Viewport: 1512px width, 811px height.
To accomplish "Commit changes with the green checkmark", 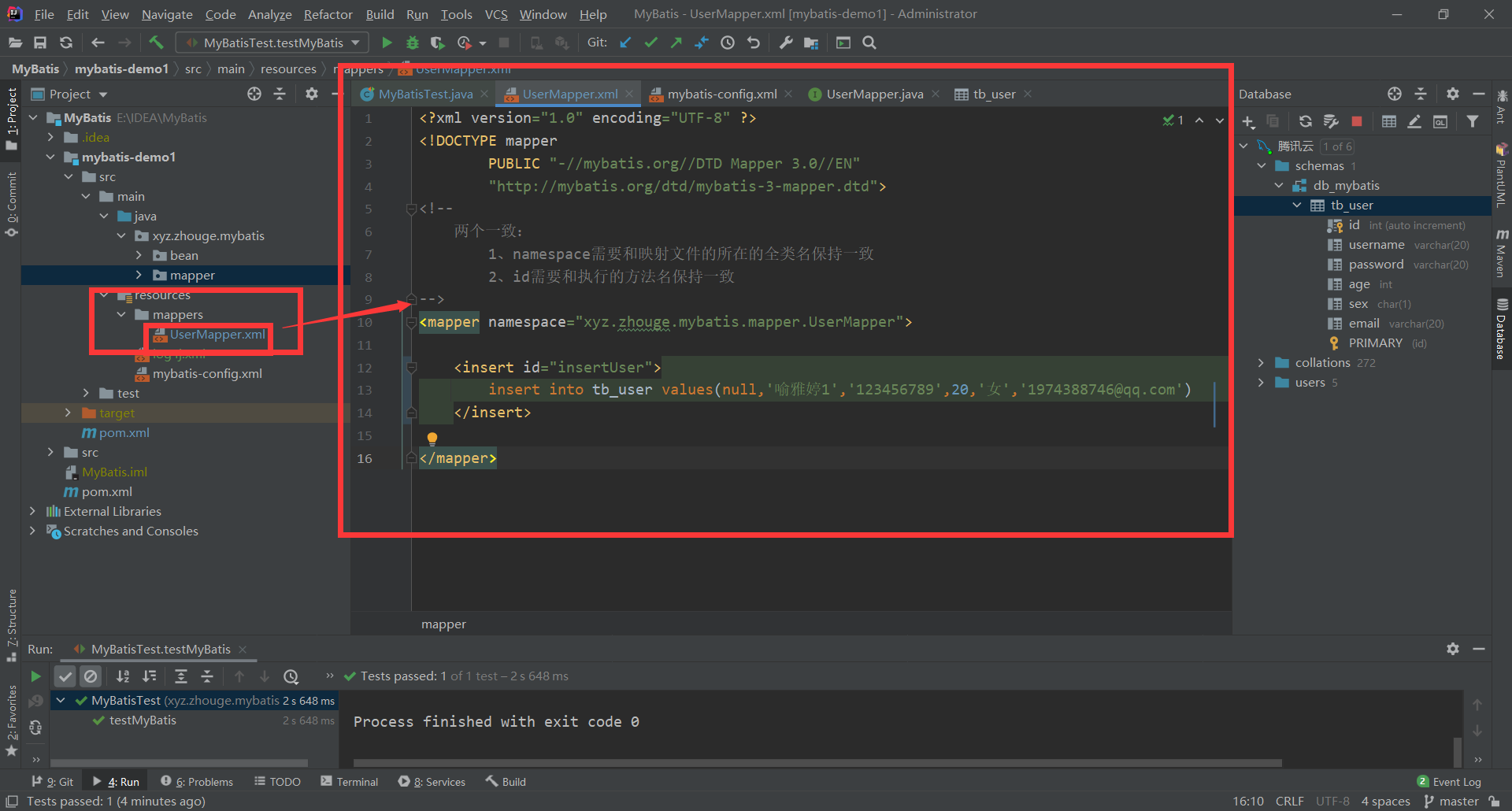I will 650,43.
